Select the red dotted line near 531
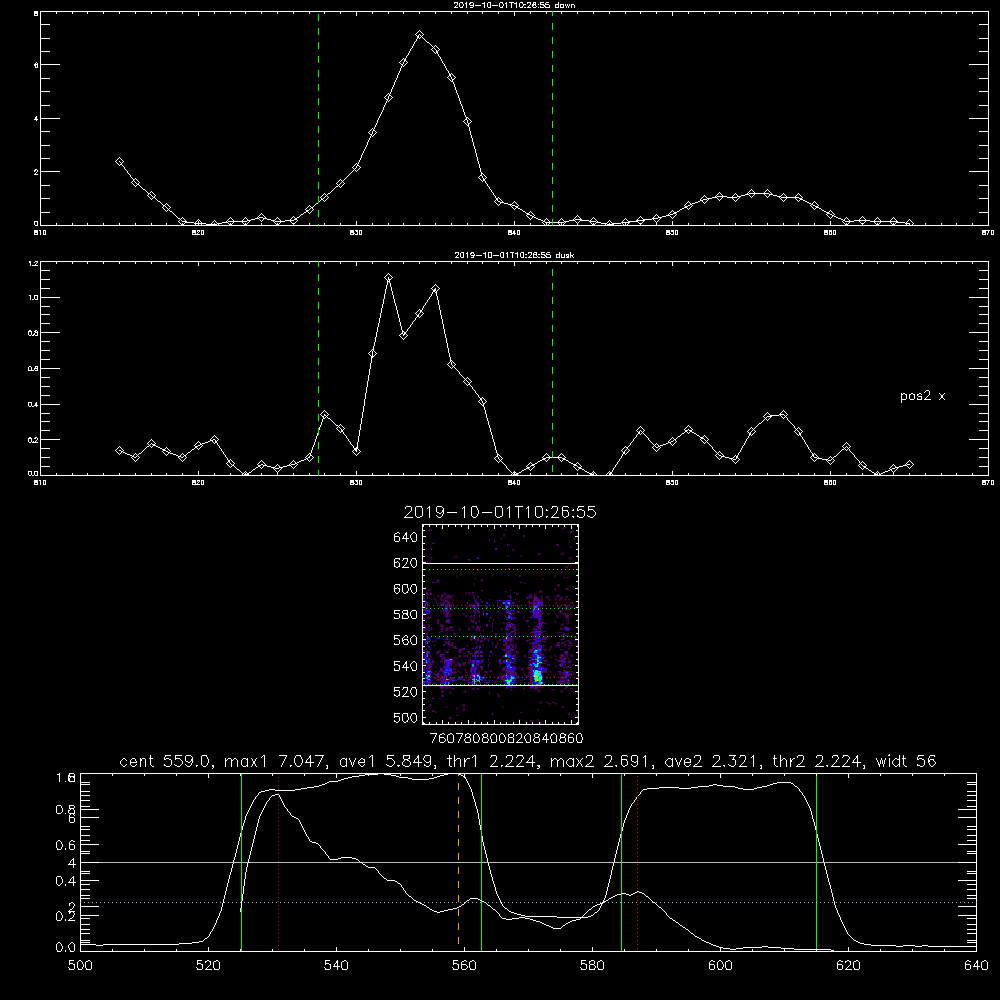Screen dimensions: 1000x1000 [x=279, y=861]
